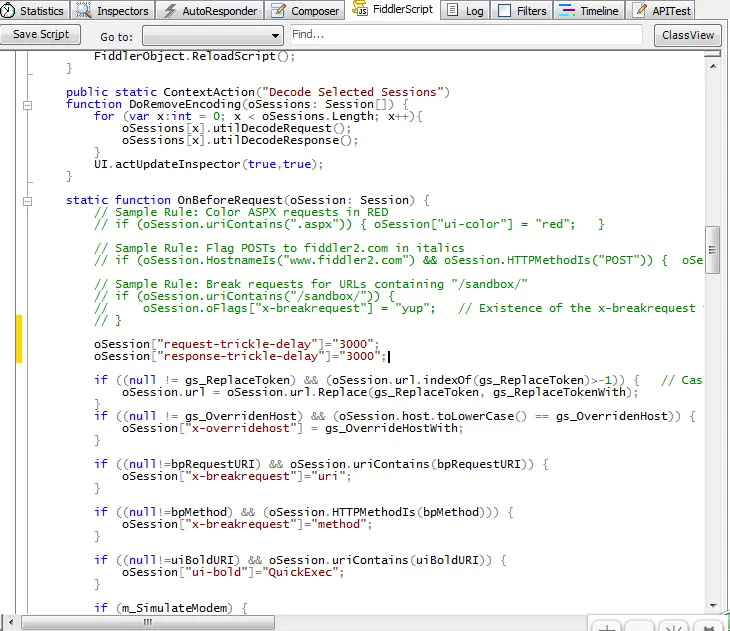Click the "request-trickle-delay" code line
This screenshot has height=631, width=730.
[x=237, y=344]
